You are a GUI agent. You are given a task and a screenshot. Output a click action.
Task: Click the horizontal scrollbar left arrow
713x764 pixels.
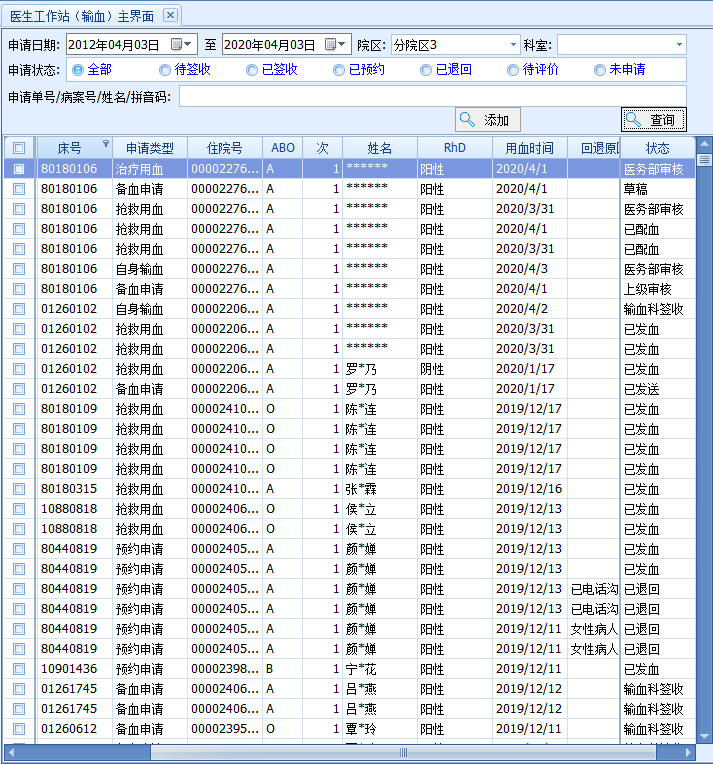[12, 752]
